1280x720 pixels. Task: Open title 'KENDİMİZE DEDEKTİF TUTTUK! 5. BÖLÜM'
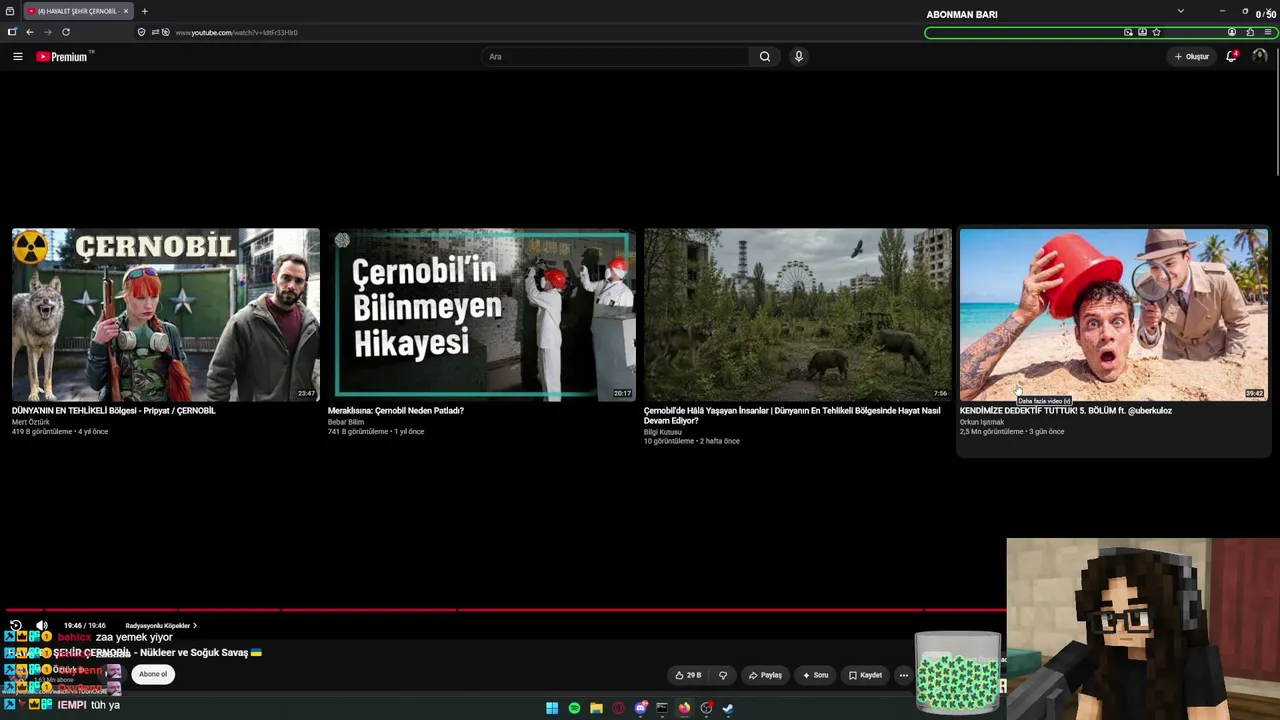pos(1066,411)
